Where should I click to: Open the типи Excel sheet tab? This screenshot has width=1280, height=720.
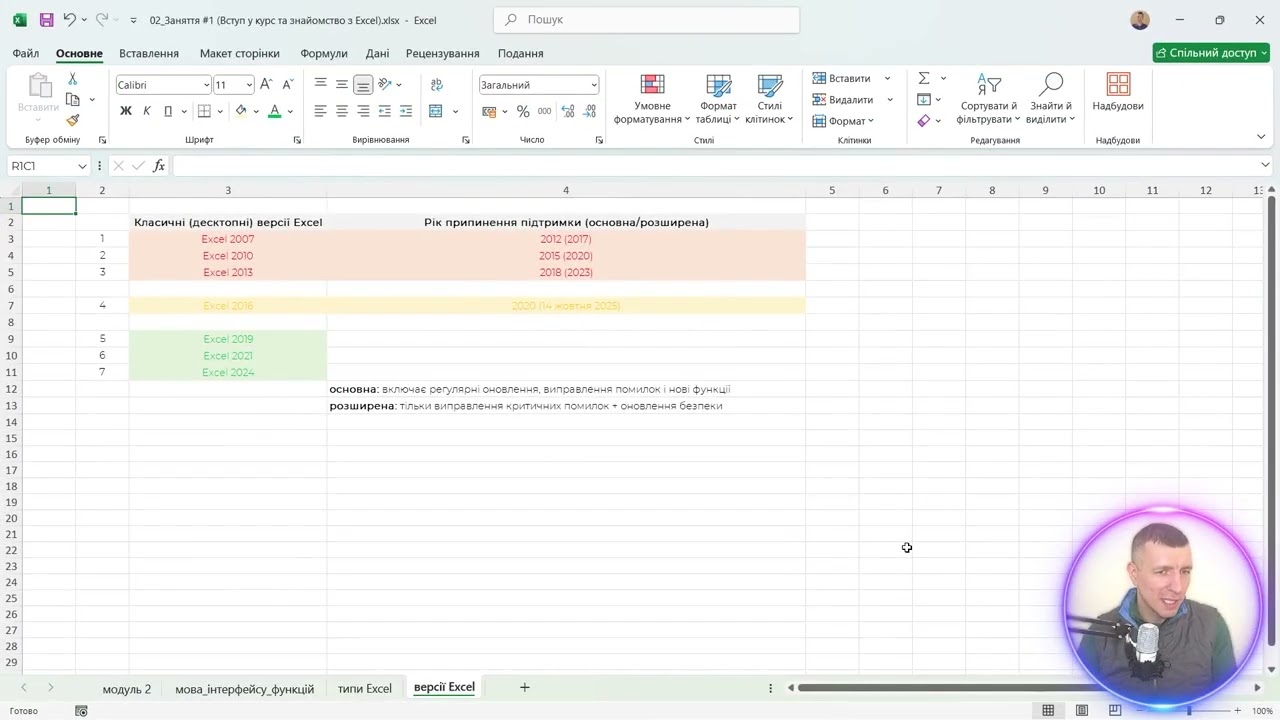(365, 688)
